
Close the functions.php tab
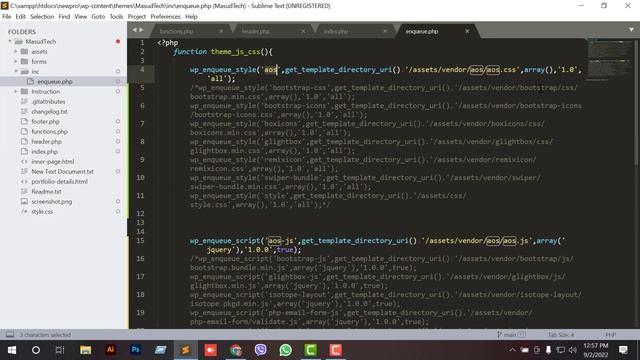221,31
